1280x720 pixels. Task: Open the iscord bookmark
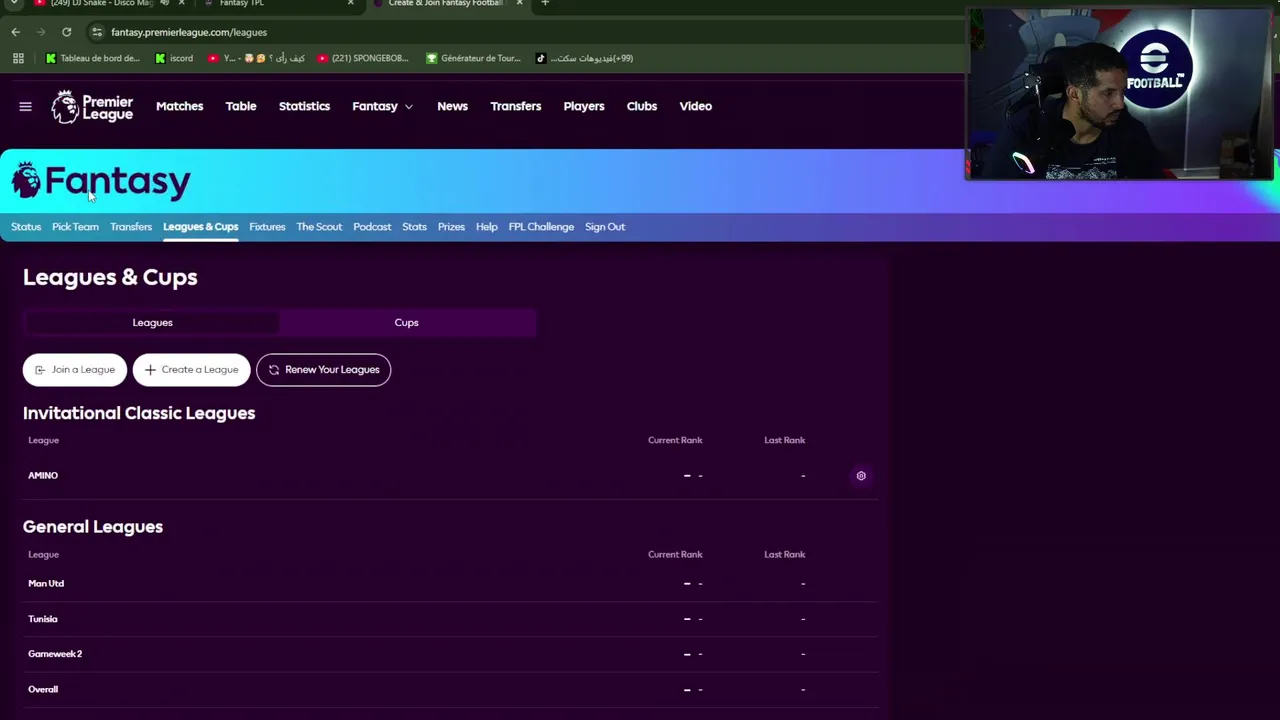tap(174, 58)
